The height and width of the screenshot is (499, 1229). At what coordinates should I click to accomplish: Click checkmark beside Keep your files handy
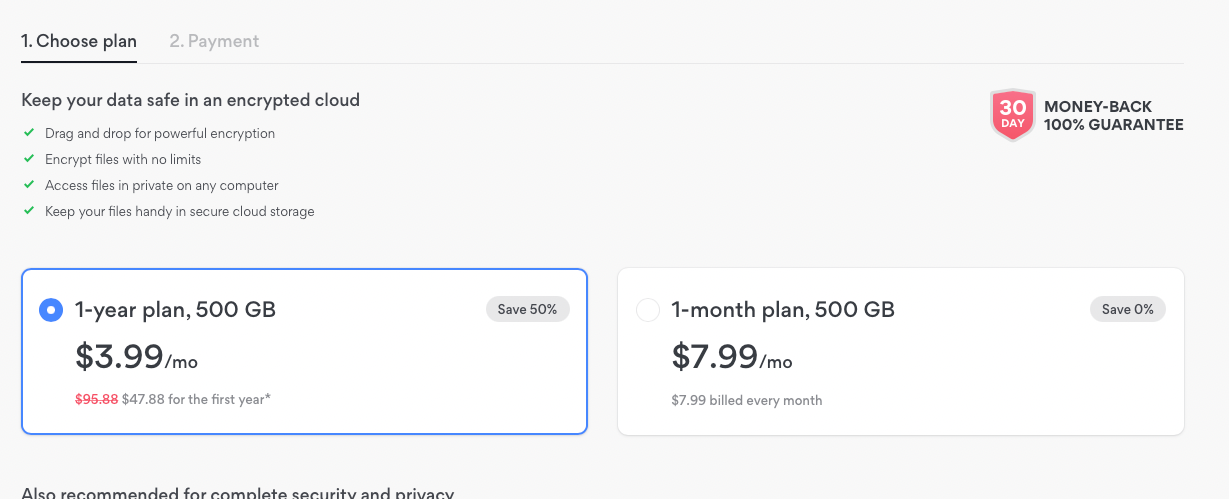29,211
